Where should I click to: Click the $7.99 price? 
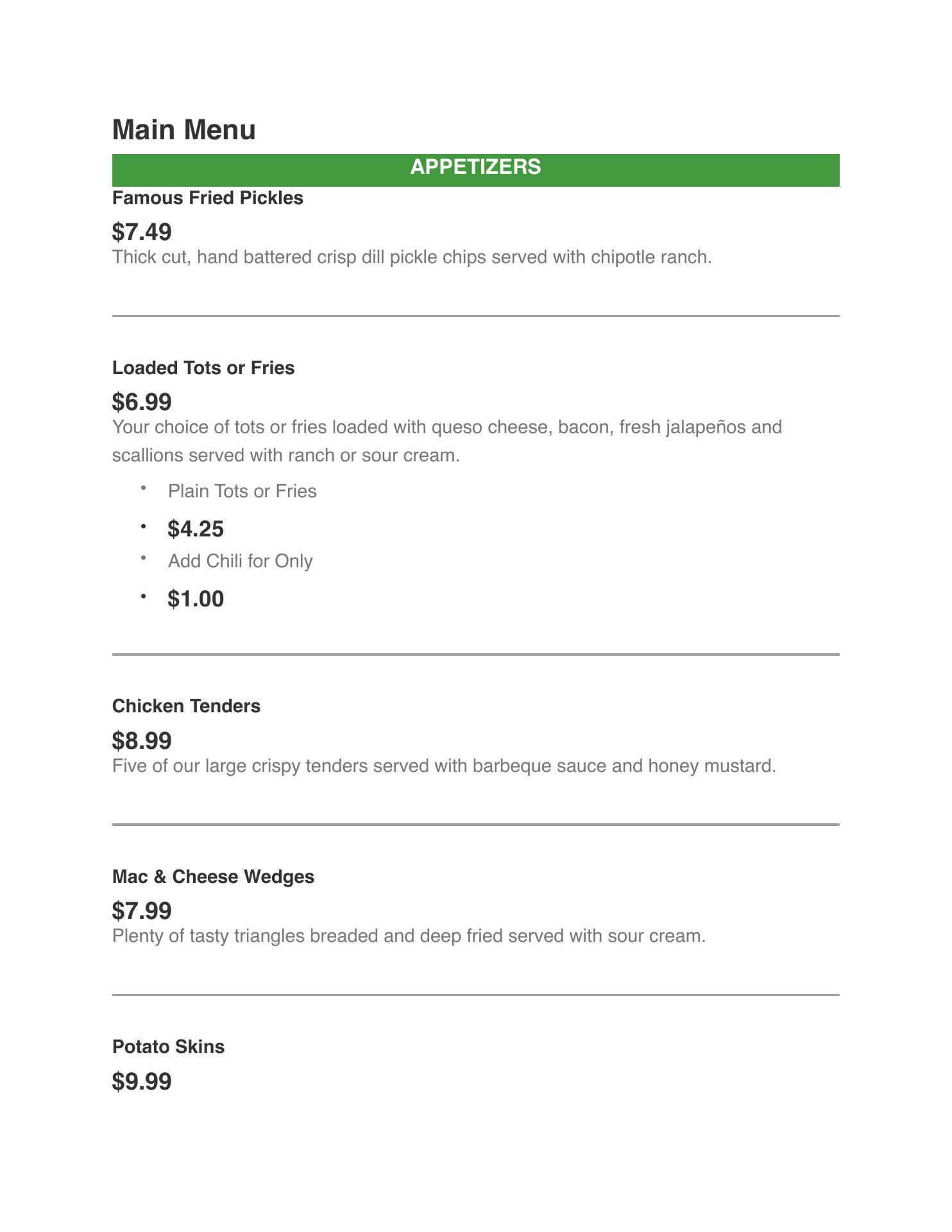pyautogui.click(x=142, y=911)
